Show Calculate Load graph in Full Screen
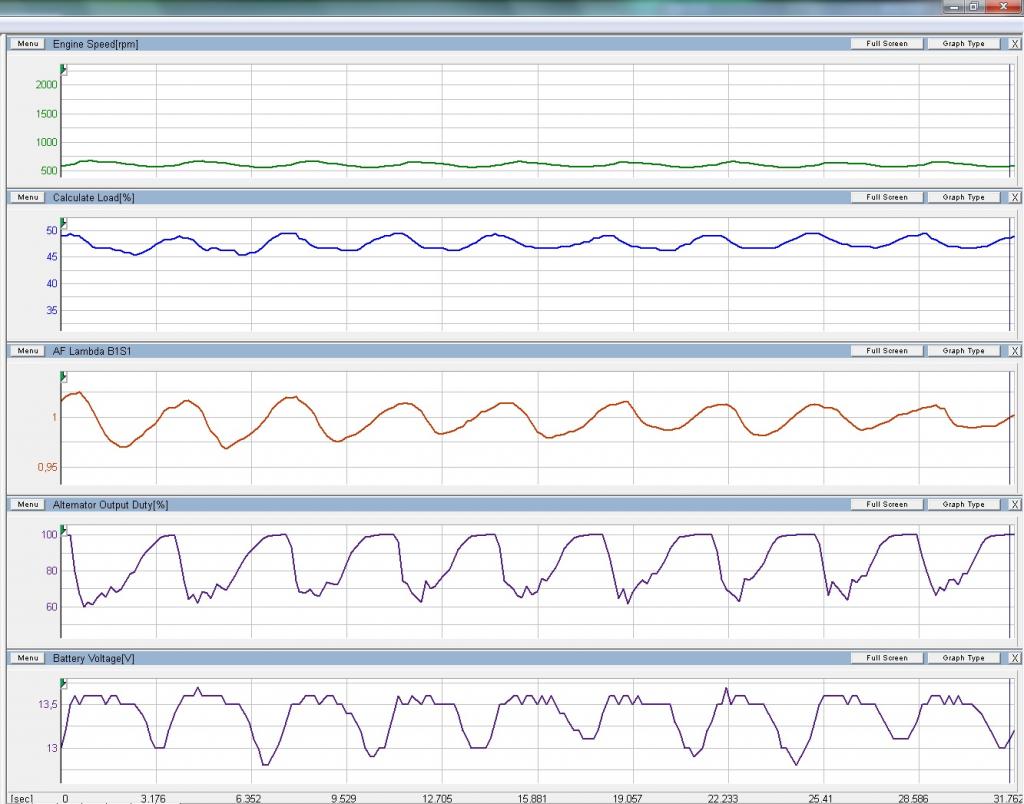Viewport: 1024px width, 804px height. 887,197
